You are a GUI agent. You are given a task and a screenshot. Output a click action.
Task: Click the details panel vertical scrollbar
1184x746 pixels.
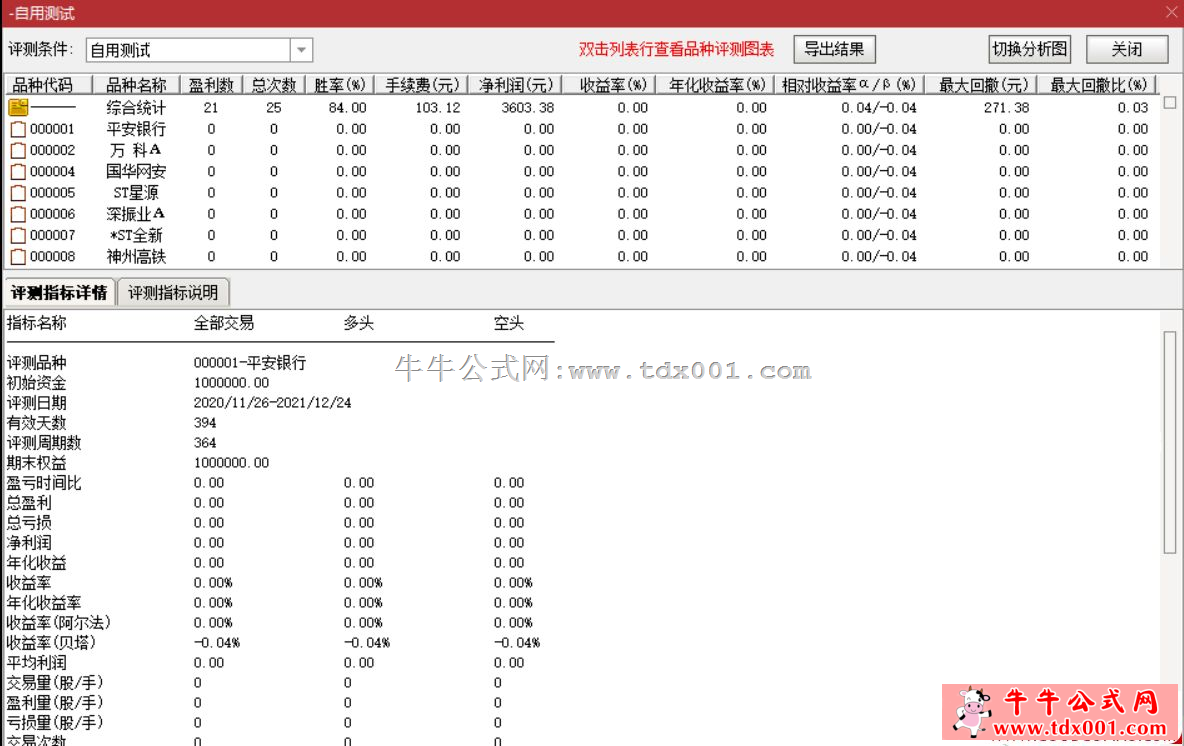(x=1169, y=440)
